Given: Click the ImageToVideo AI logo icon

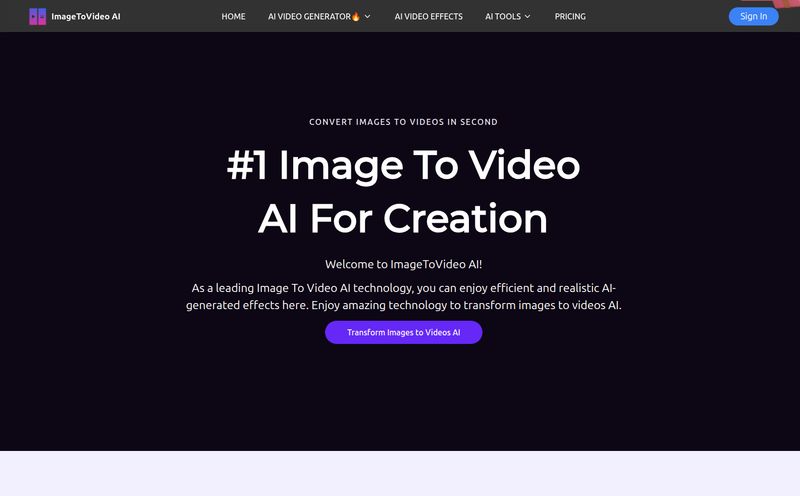Looking at the screenshot, I should click(x=37, y=16).
